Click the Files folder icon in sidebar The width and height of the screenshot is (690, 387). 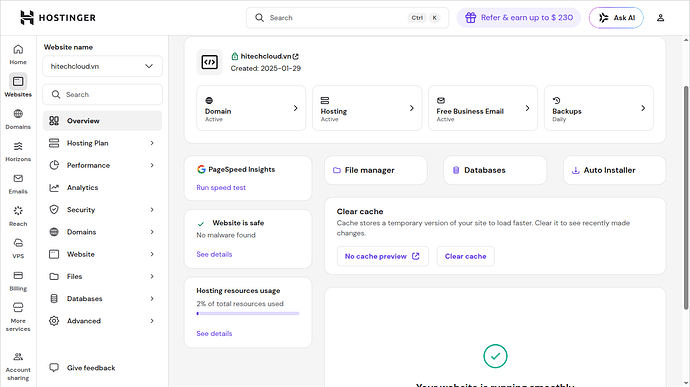54,276
